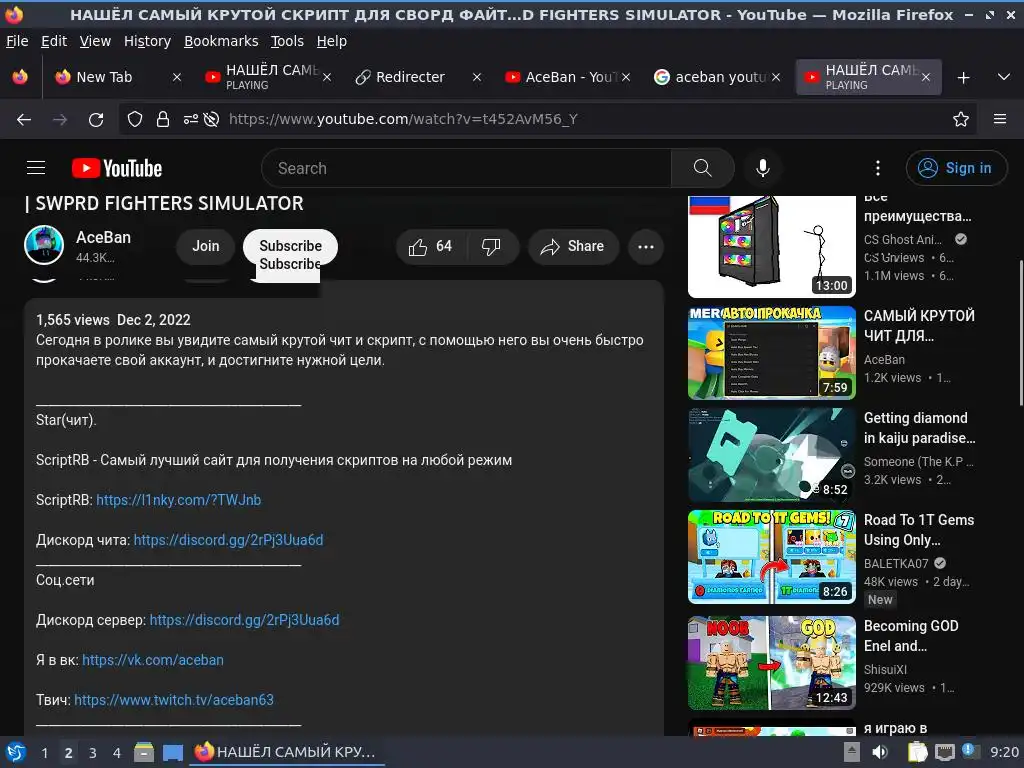Viewport: 1024px width, 768px height.
Task: Open the Дискорд чита discord link
Action: pyautogui.click(x=228, y=540)
